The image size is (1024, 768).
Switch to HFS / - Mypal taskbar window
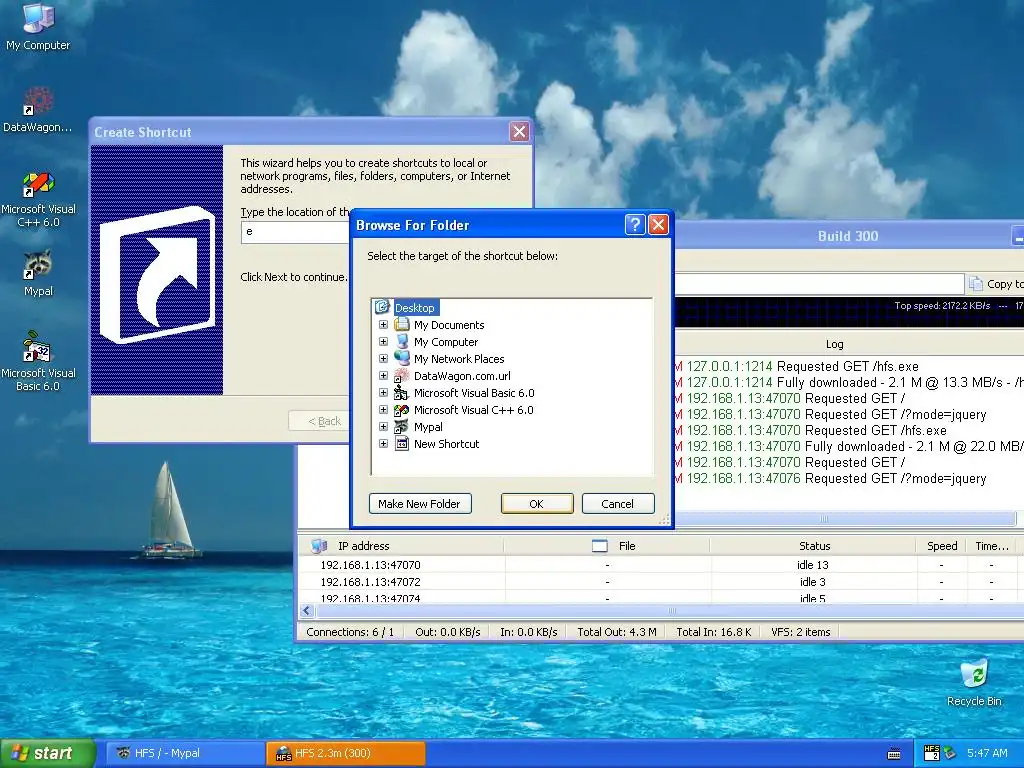pyautogui.click(x=185, y=753)
